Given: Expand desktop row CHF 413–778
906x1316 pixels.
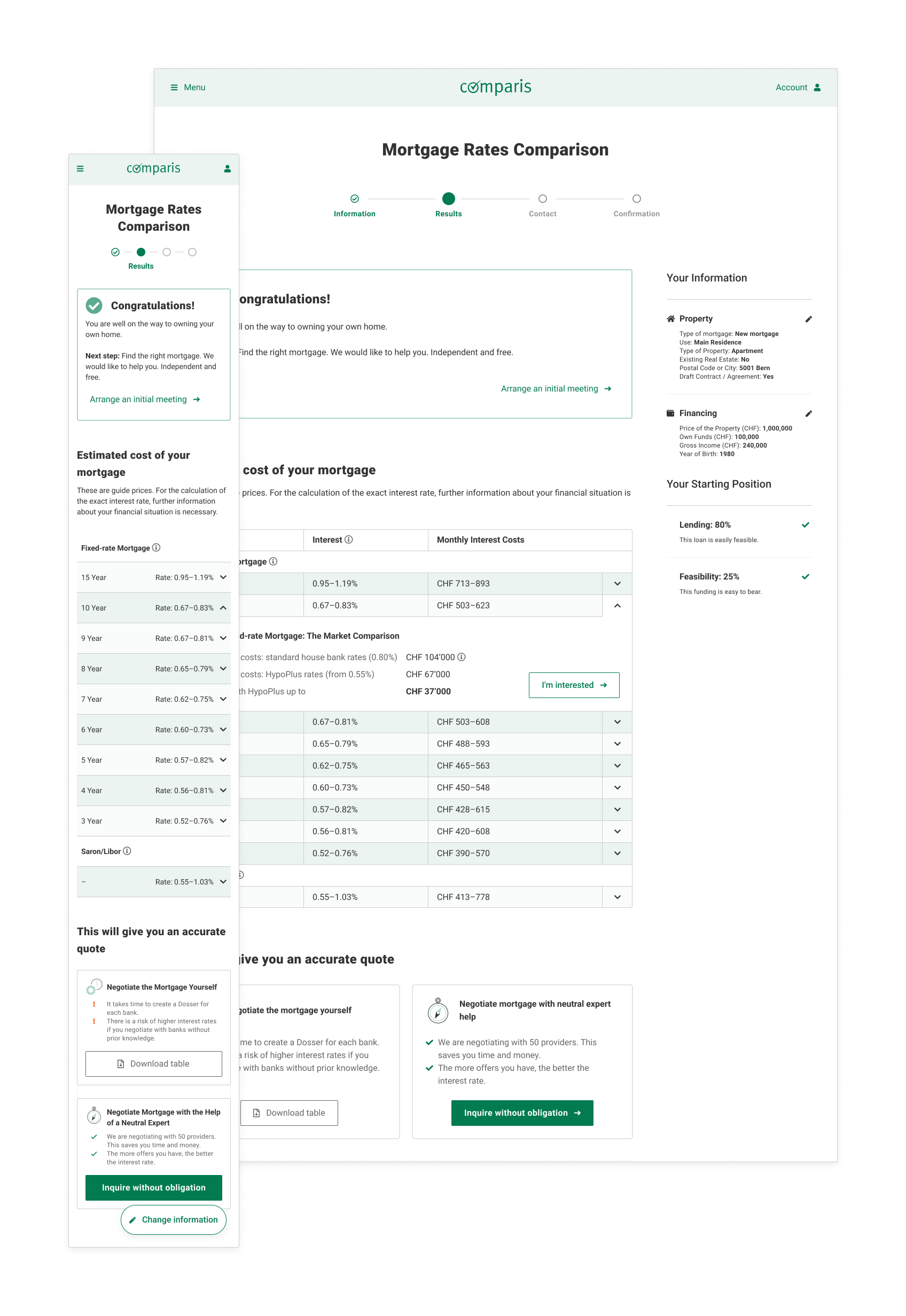Looking at the screenshot, I should [618, 897].
